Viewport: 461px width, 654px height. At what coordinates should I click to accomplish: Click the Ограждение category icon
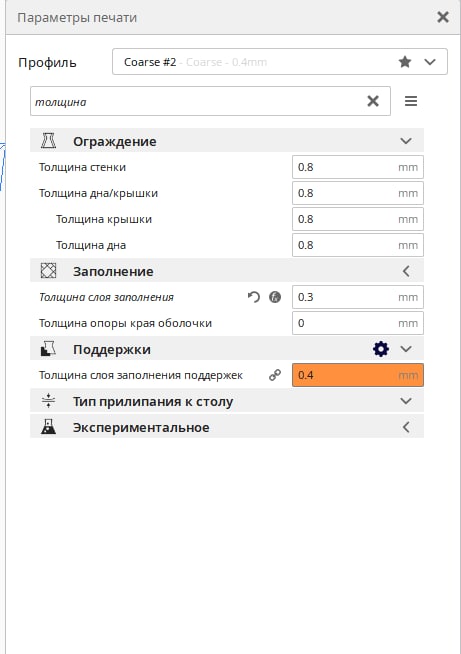pos(48,141)
